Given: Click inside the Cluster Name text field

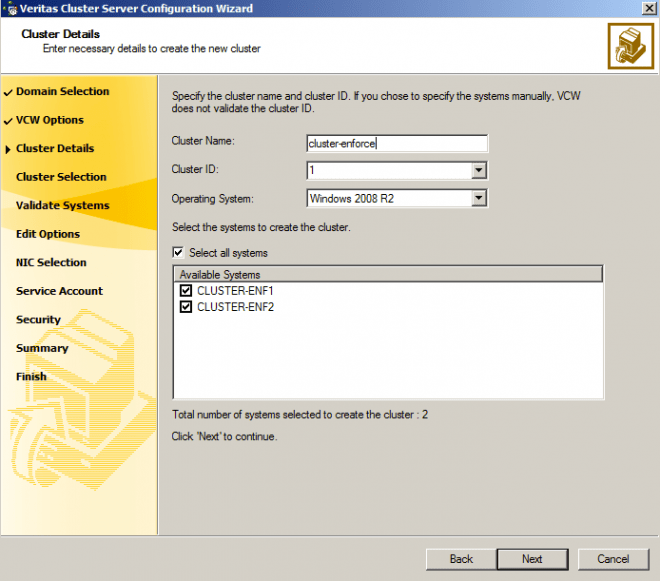Looking at the screenshot, I should coord(397,144).
